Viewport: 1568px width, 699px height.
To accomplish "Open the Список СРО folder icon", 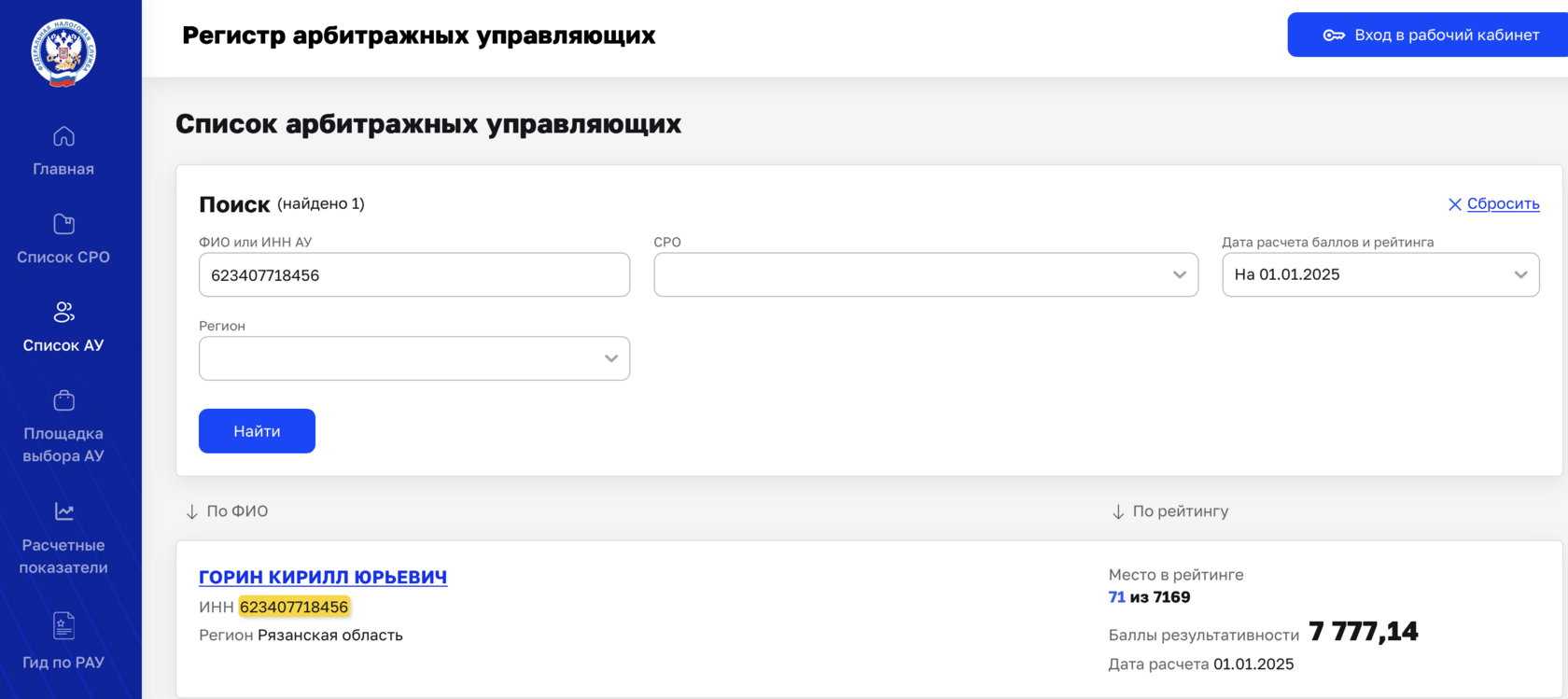I will tap(63, 224).
